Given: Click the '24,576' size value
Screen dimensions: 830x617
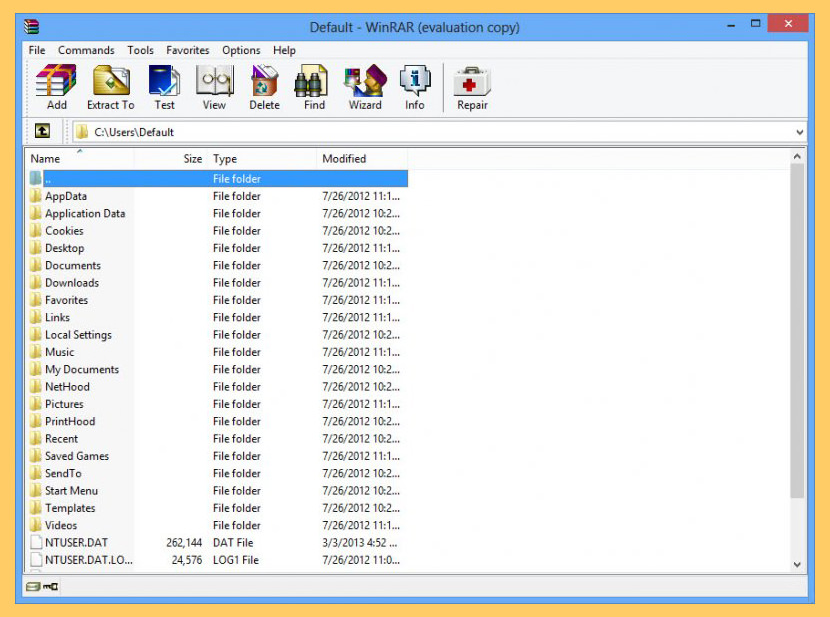Looking at the screenshot, I should [x=187, y=560].
